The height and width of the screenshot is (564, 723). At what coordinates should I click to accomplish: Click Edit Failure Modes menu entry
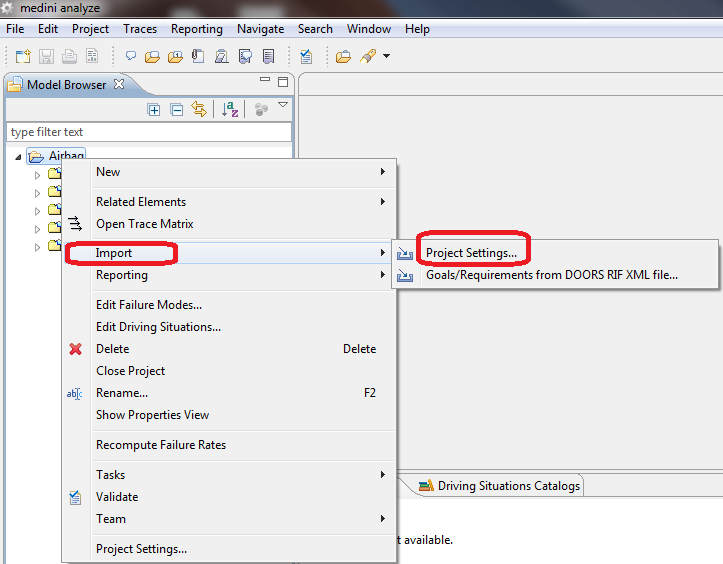[x=148, y=305]
